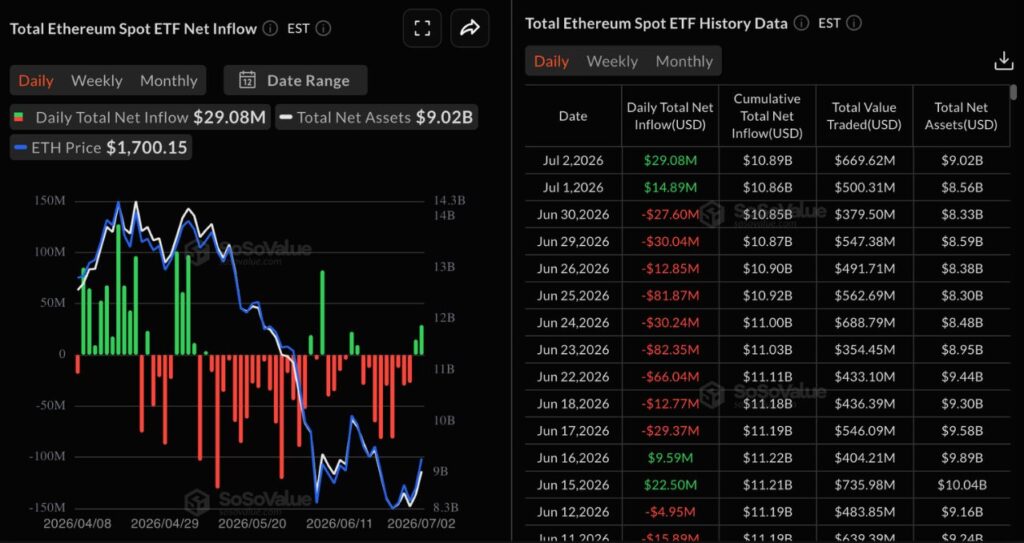The width and height of the screenshot is (1024, 543).
Task: Toggle ETH Price legend series
Action: pyautogui.click(x=101, y=148)
